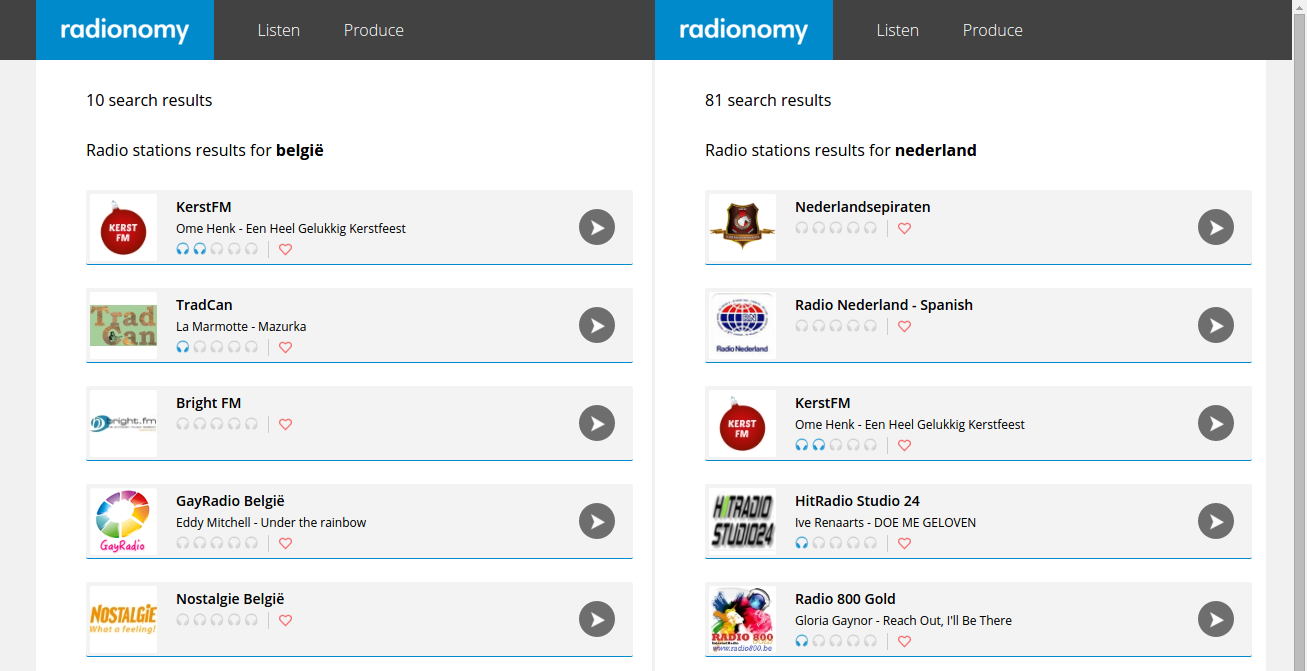Screen dimensions: 1307x671
Task: Open Listen menu in left header
Action: [278, 30]
